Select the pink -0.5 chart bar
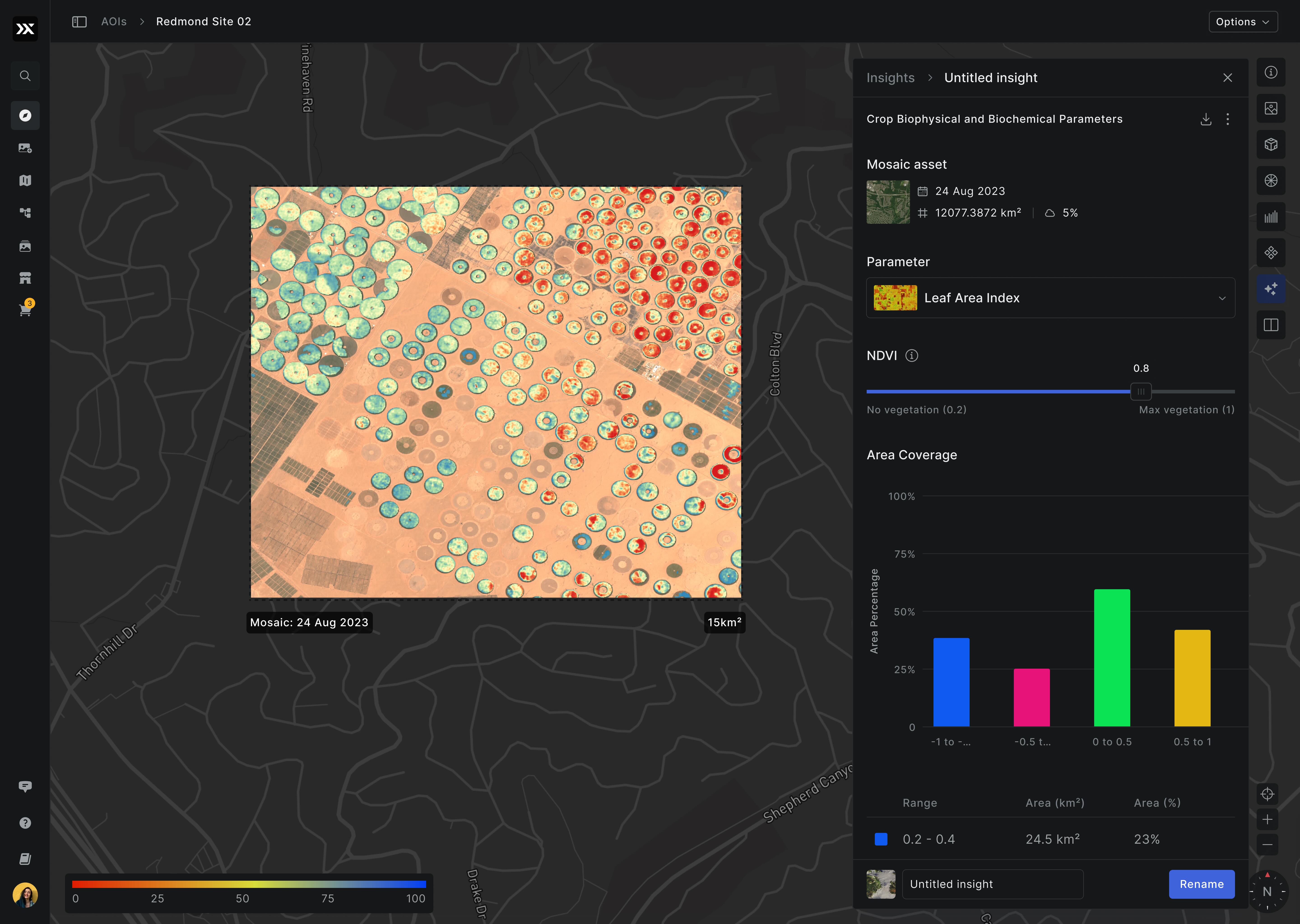1300x924 pixels. tap(1031, 698)
